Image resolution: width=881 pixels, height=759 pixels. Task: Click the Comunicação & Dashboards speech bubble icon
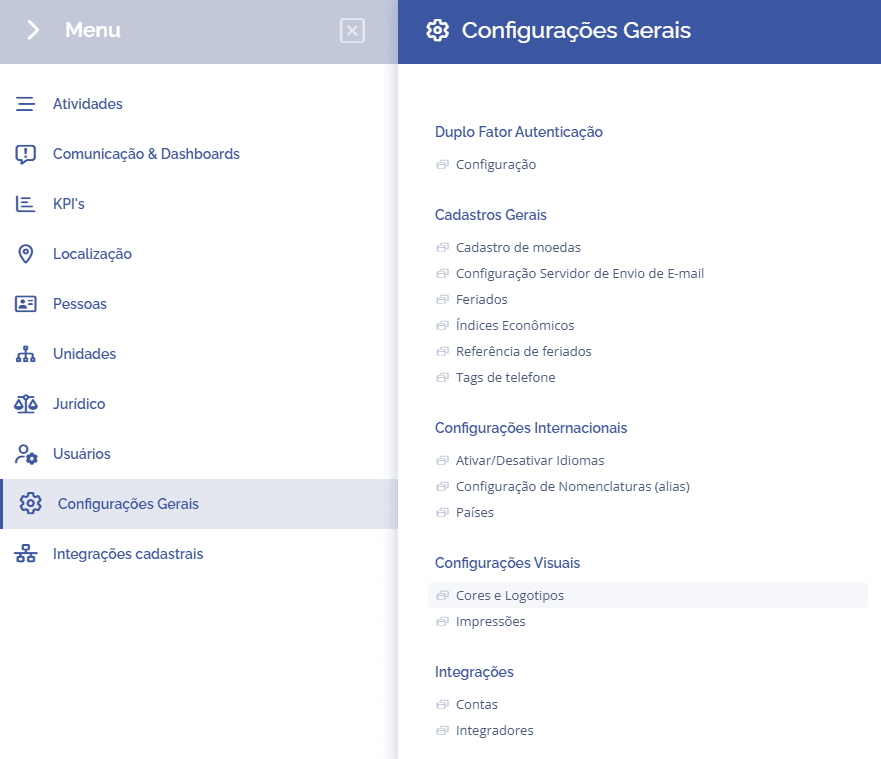(x=25, y=154)
